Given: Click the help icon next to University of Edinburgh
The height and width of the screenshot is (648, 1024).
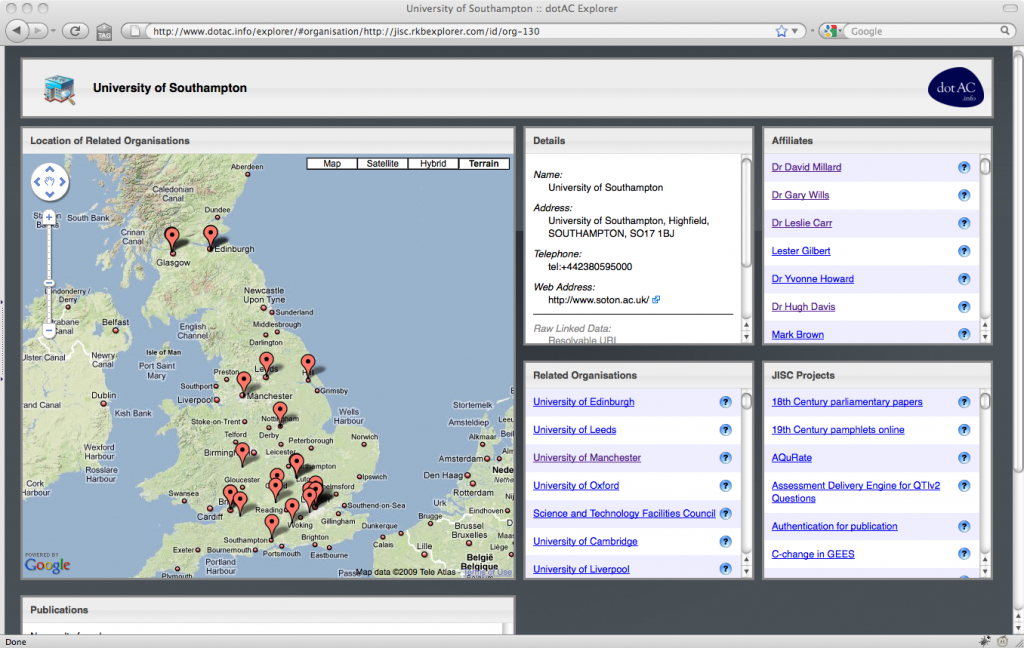Looking at the screenshot, I should click(x=726, y=402).
